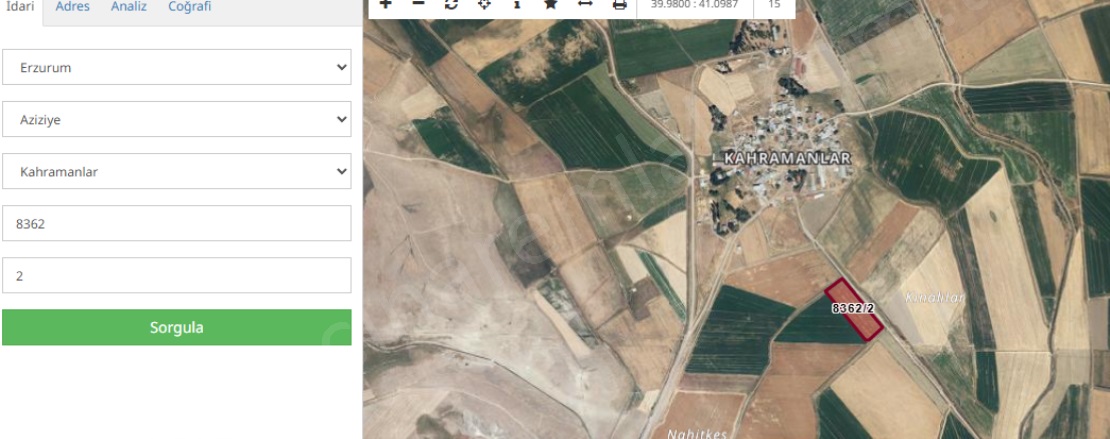
Task: Select the horizontal measure distance tool
Action: click(585, 5)
